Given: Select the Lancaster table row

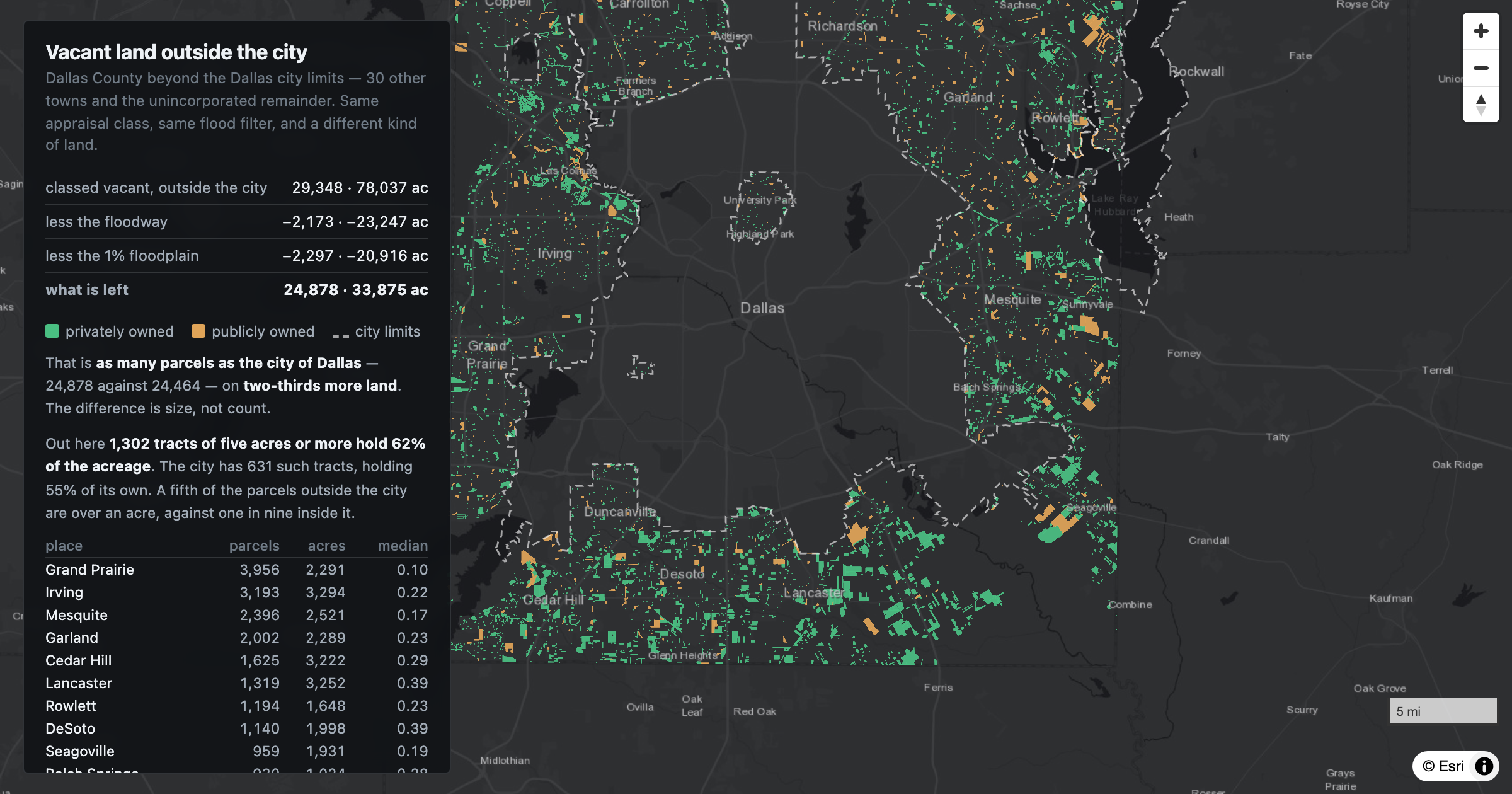Looking at the screenshot, I should tap(237, 683).
